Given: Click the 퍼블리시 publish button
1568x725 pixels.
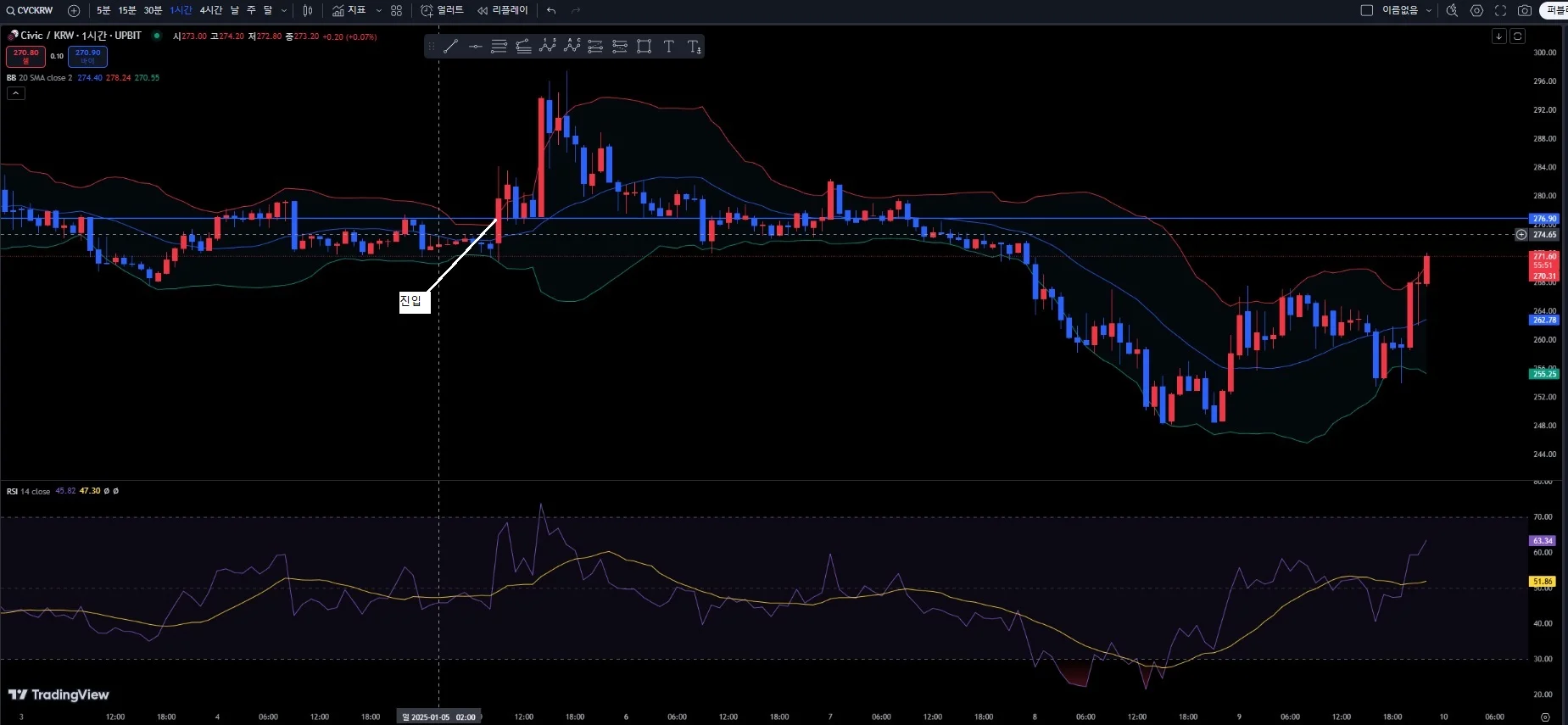Looking at the screenshot, I should click(1554, 10).
